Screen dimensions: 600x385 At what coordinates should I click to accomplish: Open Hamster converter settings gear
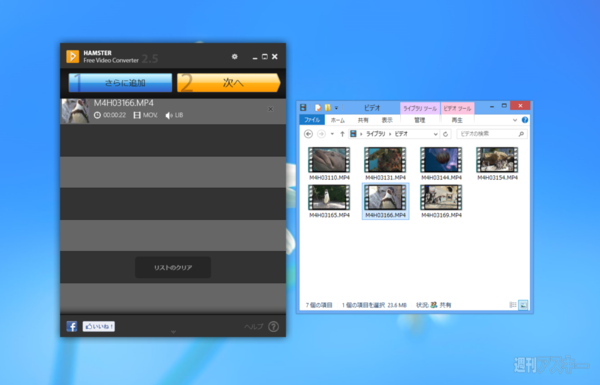pos(235,57)
